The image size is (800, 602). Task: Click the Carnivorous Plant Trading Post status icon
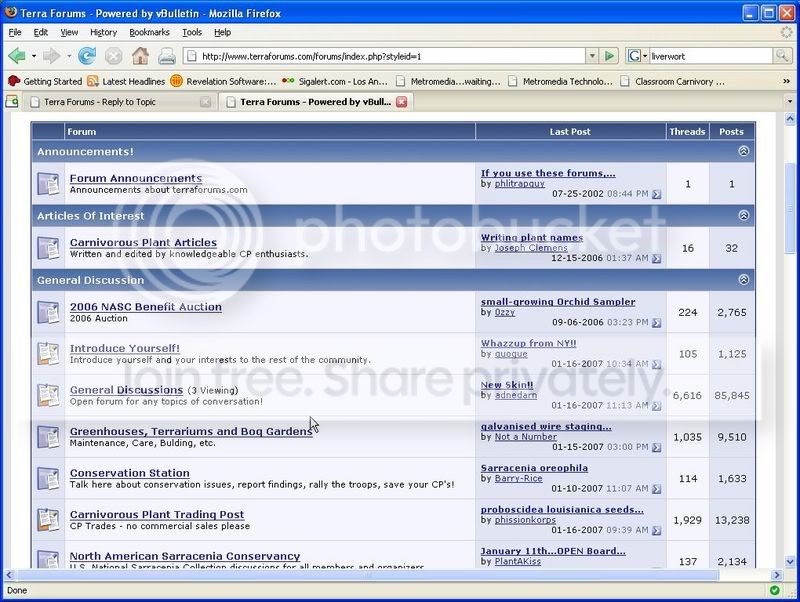click(x=48, y=520)
